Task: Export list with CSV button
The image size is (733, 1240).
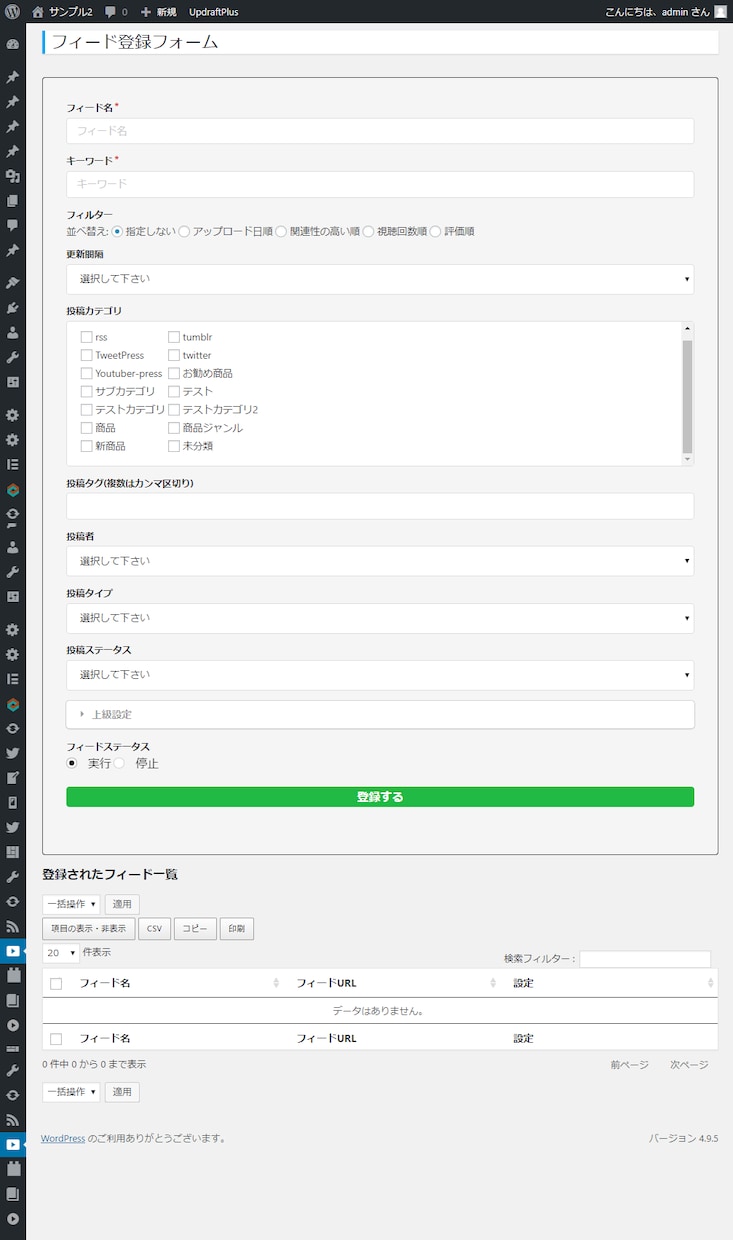Action: coord(154,929)
